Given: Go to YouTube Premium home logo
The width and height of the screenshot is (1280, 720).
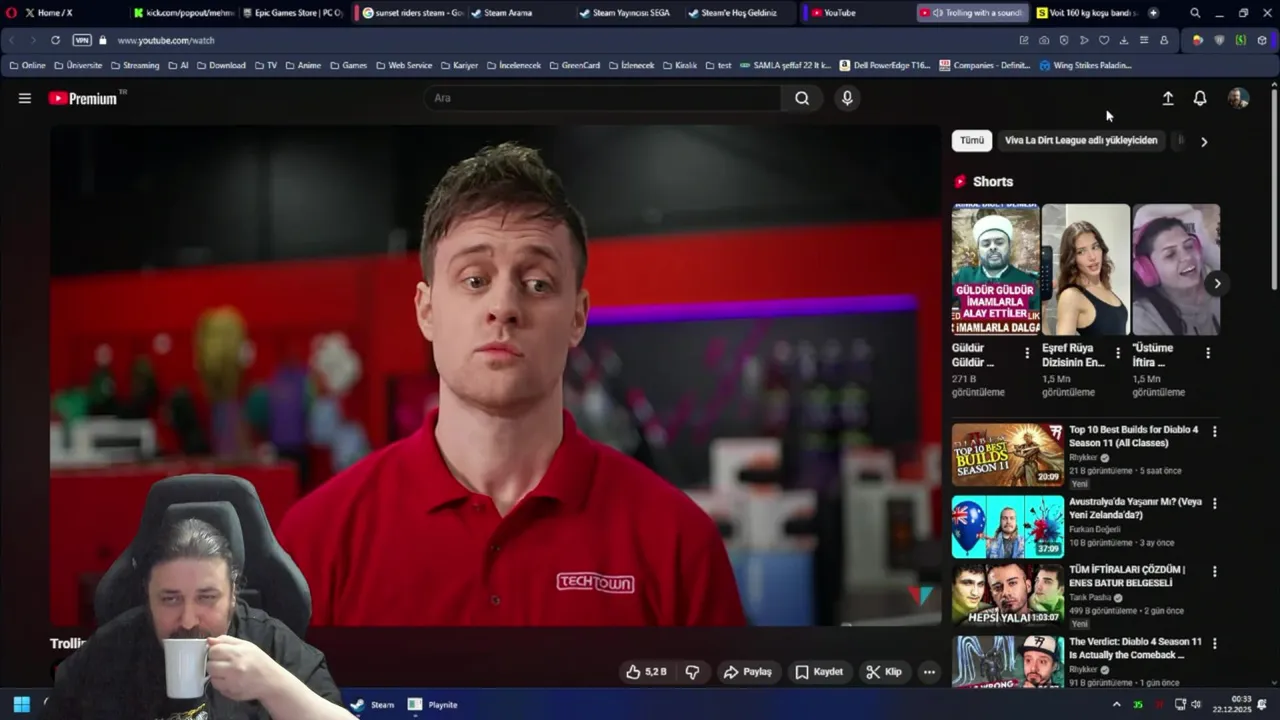Looking at the screenshot, I should 83,98.
